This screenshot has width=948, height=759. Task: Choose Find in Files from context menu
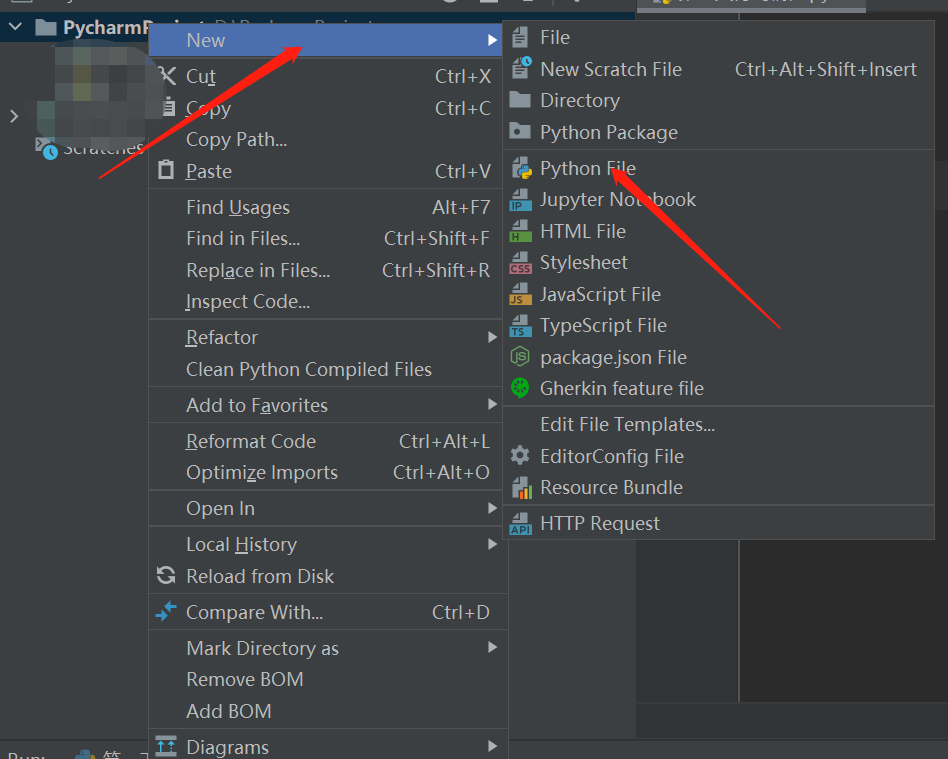(243, 239)
